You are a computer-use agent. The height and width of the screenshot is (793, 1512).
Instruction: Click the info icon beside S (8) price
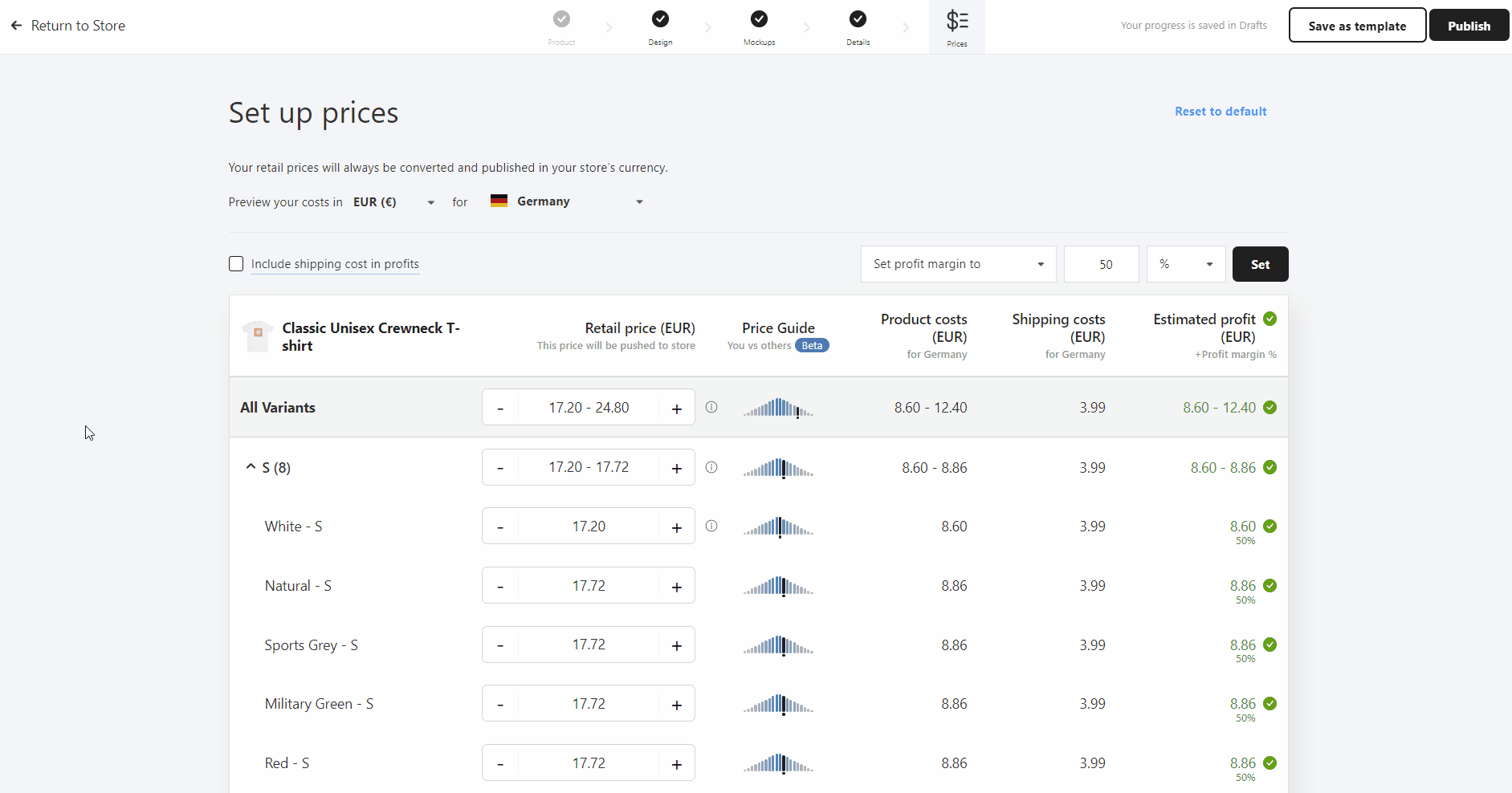pos(711,467)
